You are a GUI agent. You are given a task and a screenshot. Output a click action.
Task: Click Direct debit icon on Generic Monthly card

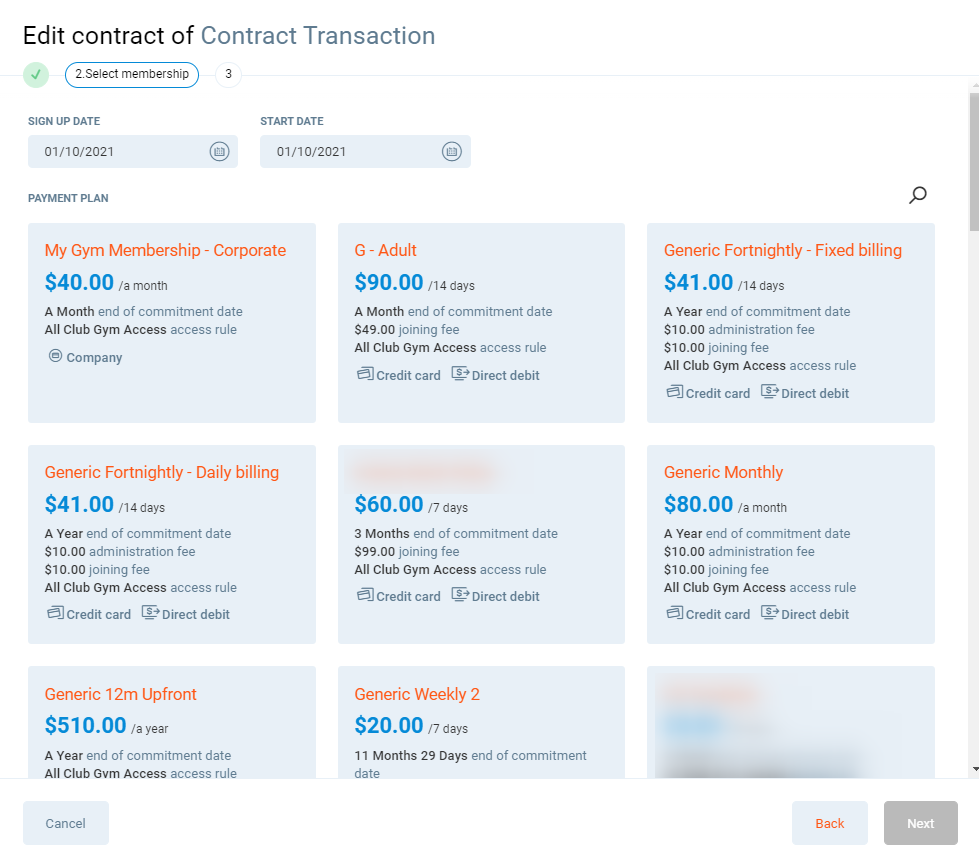pos(770,614)
